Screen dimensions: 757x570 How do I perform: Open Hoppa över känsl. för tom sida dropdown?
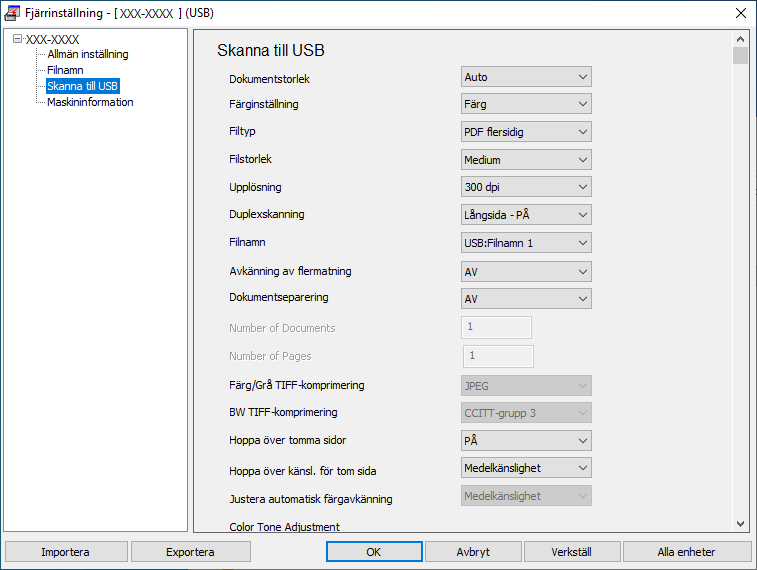(526, 468)
